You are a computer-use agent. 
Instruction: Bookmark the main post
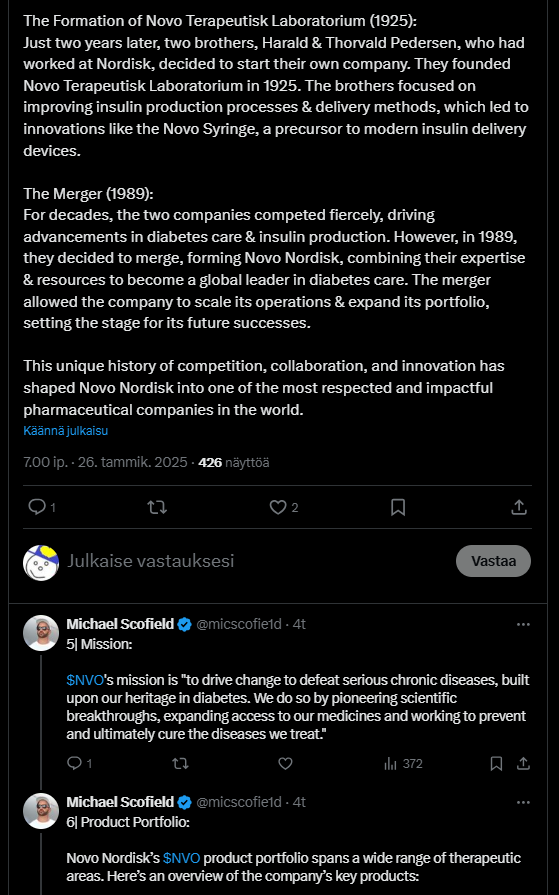point(398,507)
